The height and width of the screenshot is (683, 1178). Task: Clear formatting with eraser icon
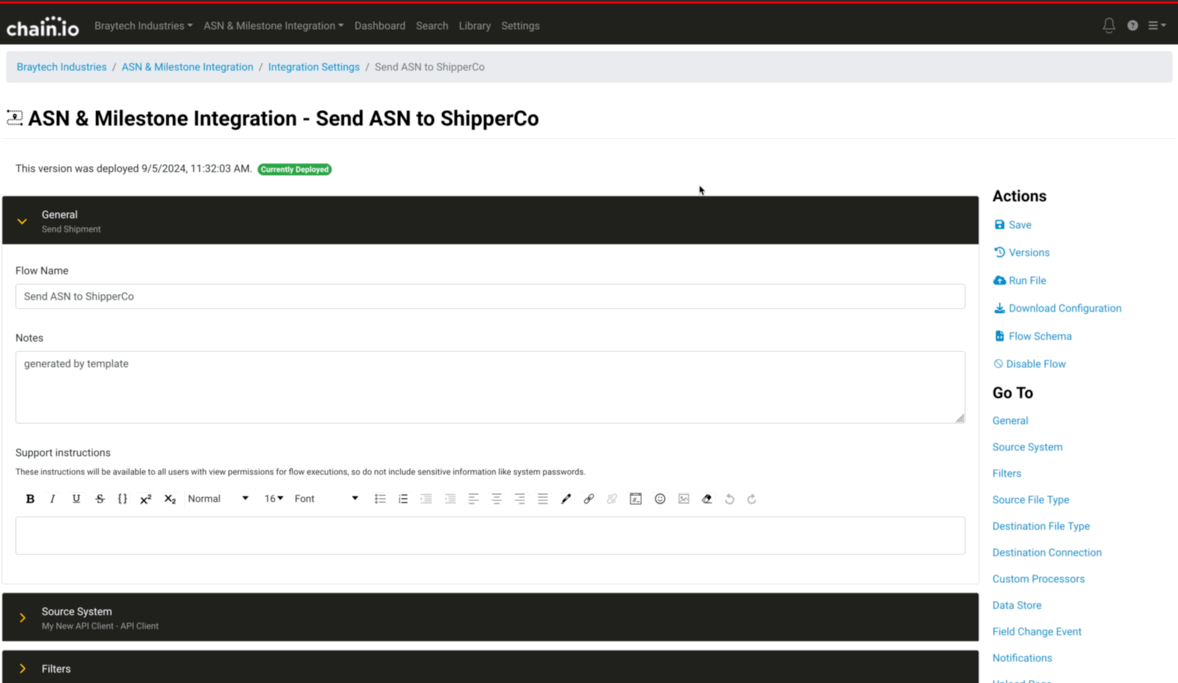click(x=707, y=499)
